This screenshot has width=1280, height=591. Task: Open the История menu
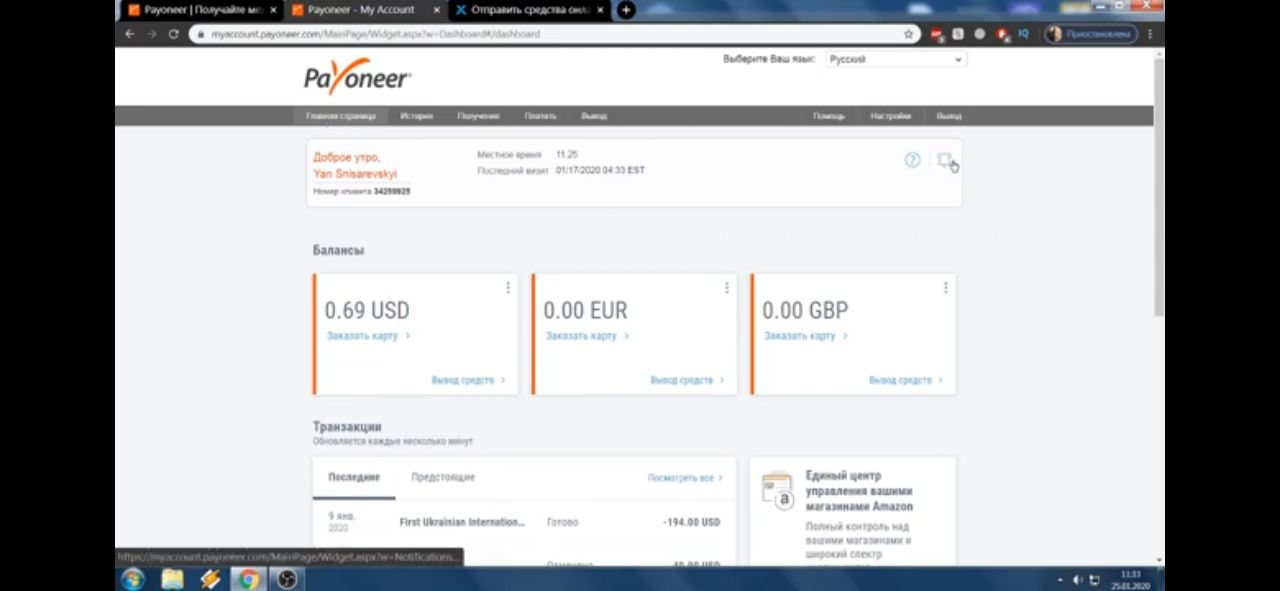[417, 116]
